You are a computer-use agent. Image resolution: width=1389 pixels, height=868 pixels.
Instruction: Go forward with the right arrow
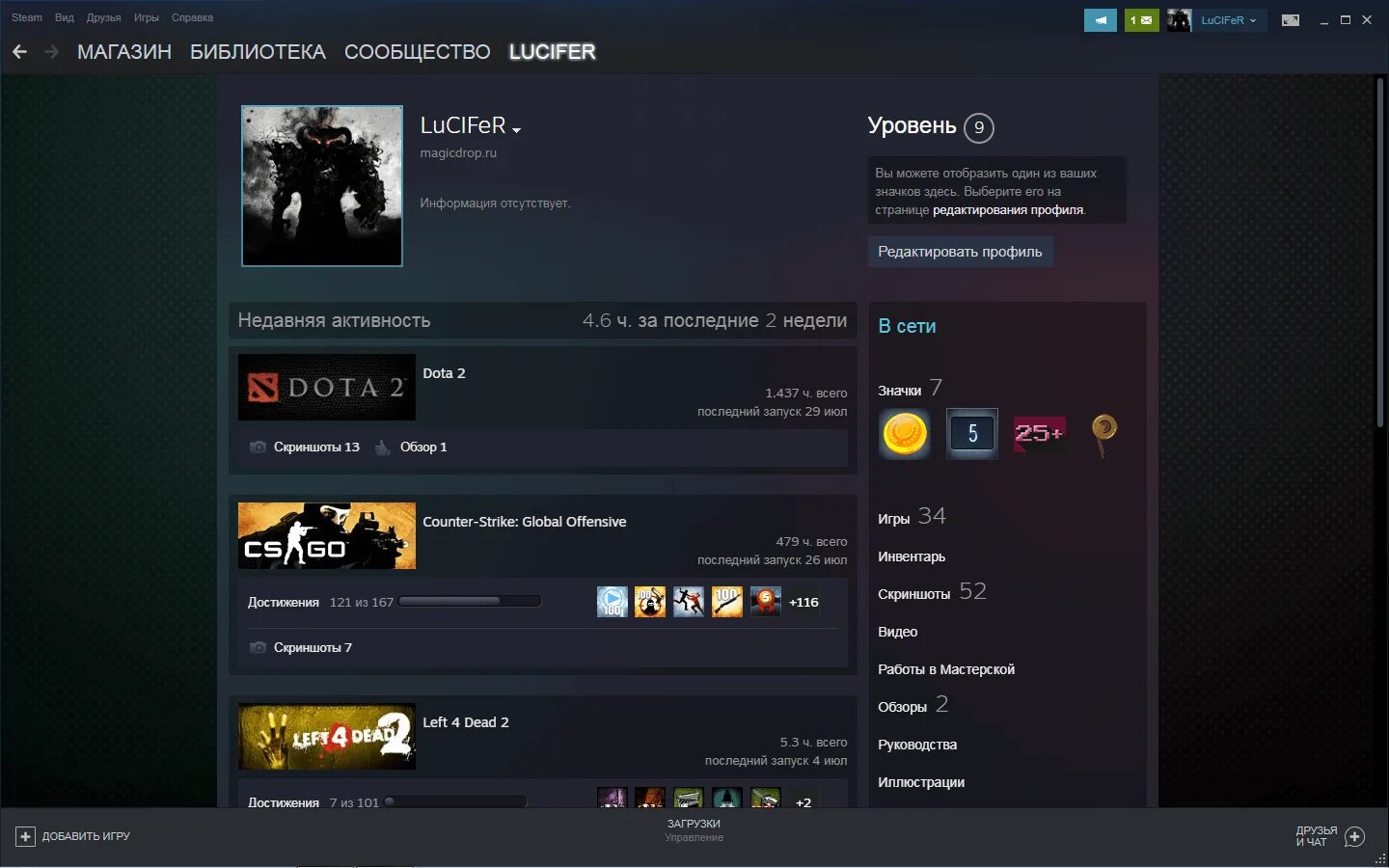52,52
